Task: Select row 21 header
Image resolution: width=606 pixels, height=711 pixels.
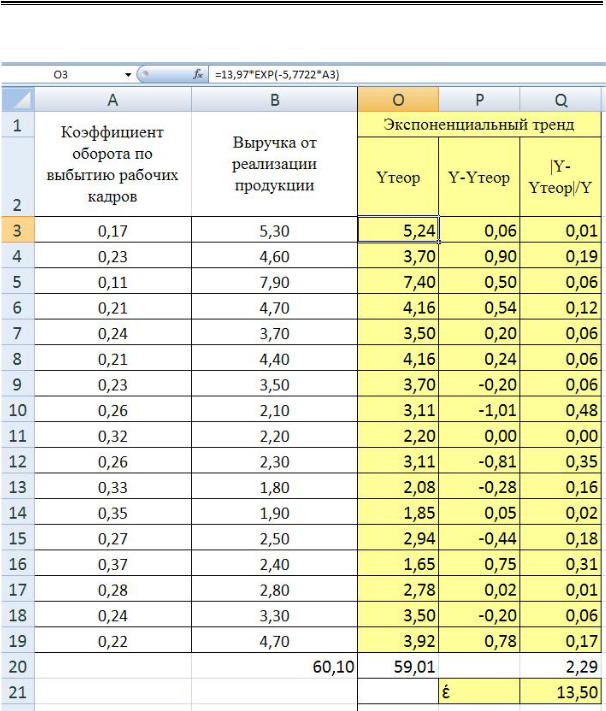Action: coord(18,692)
